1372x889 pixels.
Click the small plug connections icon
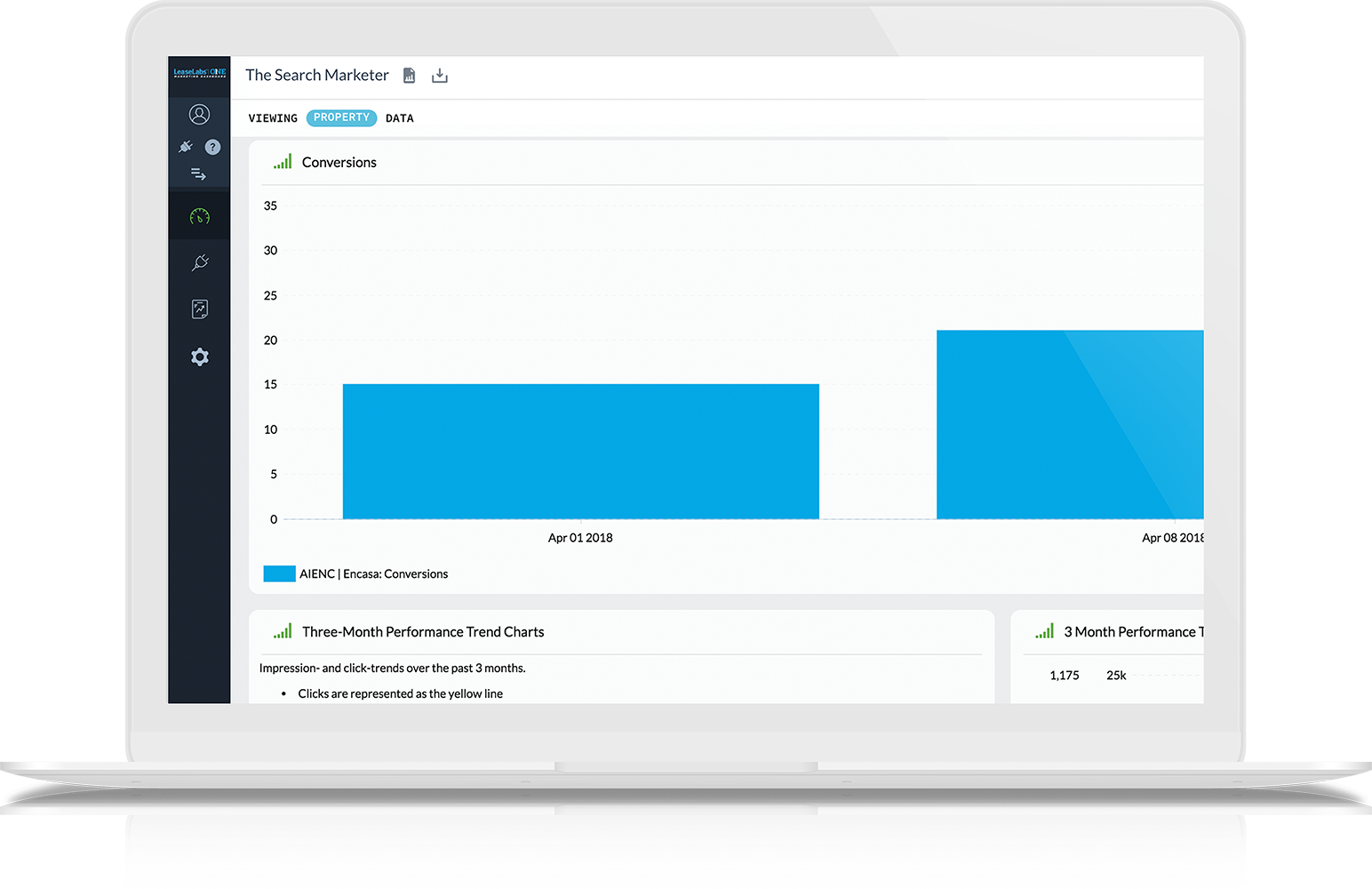click(186, 147)
